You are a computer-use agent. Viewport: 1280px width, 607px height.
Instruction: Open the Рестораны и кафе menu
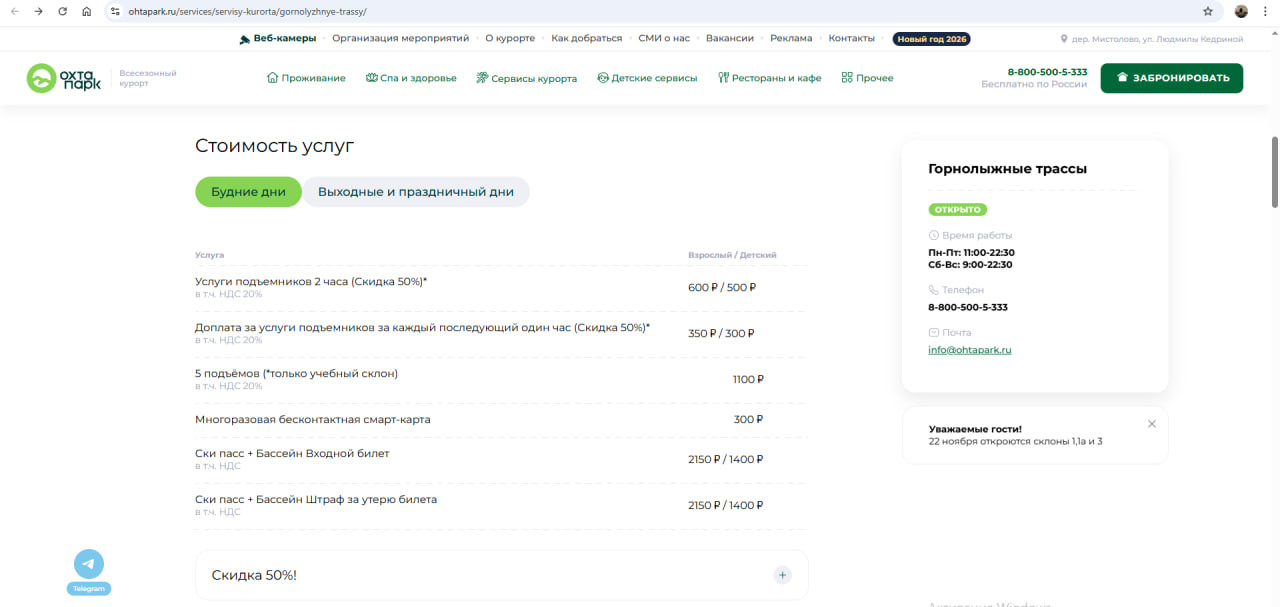(x=769, y=78)
